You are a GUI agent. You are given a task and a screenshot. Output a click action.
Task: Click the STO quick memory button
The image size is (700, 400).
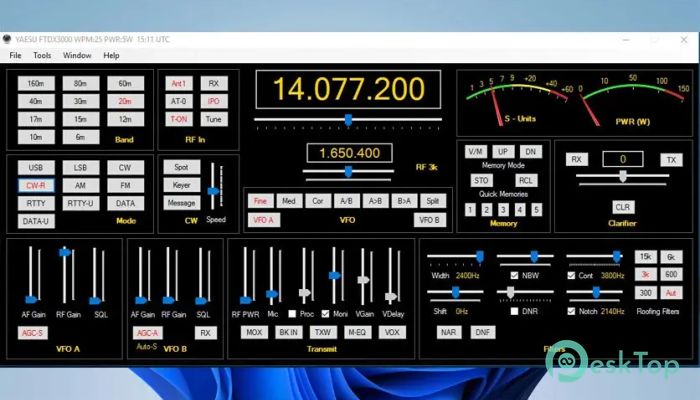[481, 180]
